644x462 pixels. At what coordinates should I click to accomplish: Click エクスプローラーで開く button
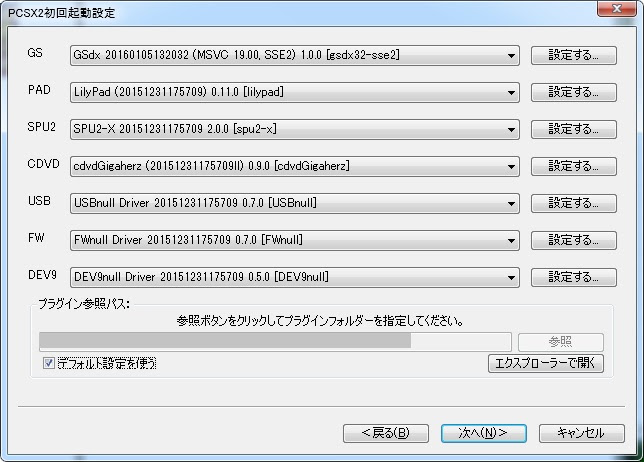(545, 363)
